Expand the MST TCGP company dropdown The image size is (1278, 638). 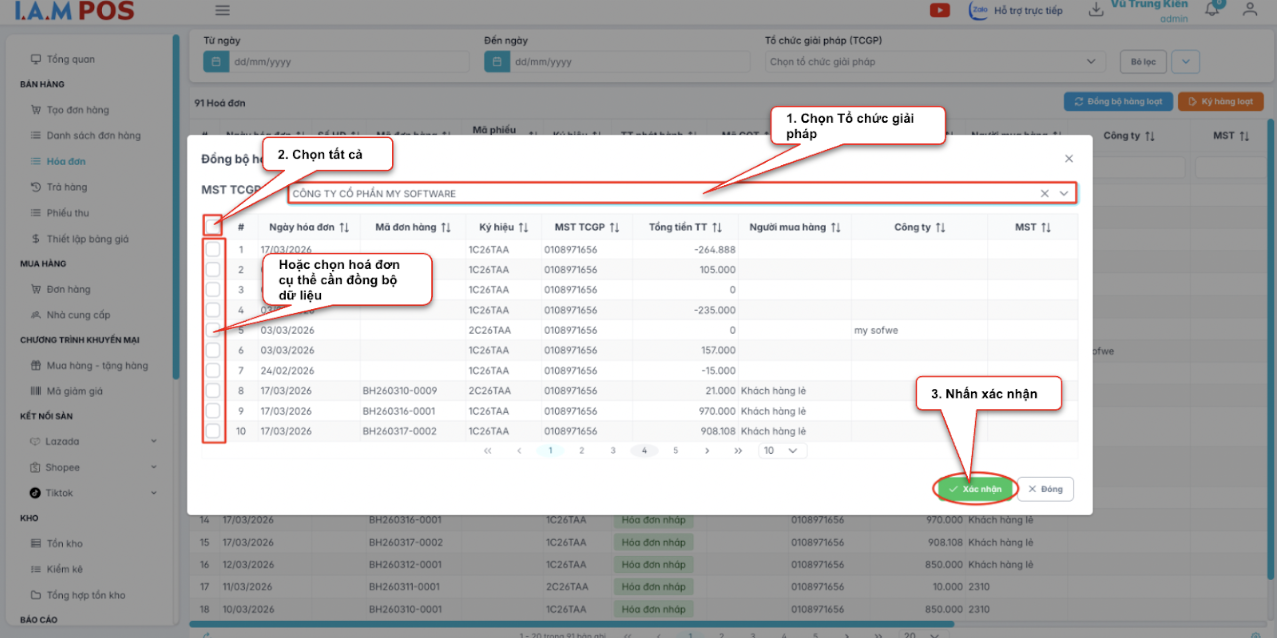[1064, 193]
